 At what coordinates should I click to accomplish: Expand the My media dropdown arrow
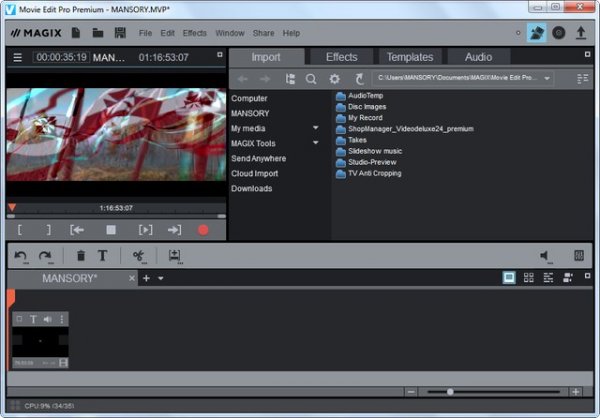point(315,128)
